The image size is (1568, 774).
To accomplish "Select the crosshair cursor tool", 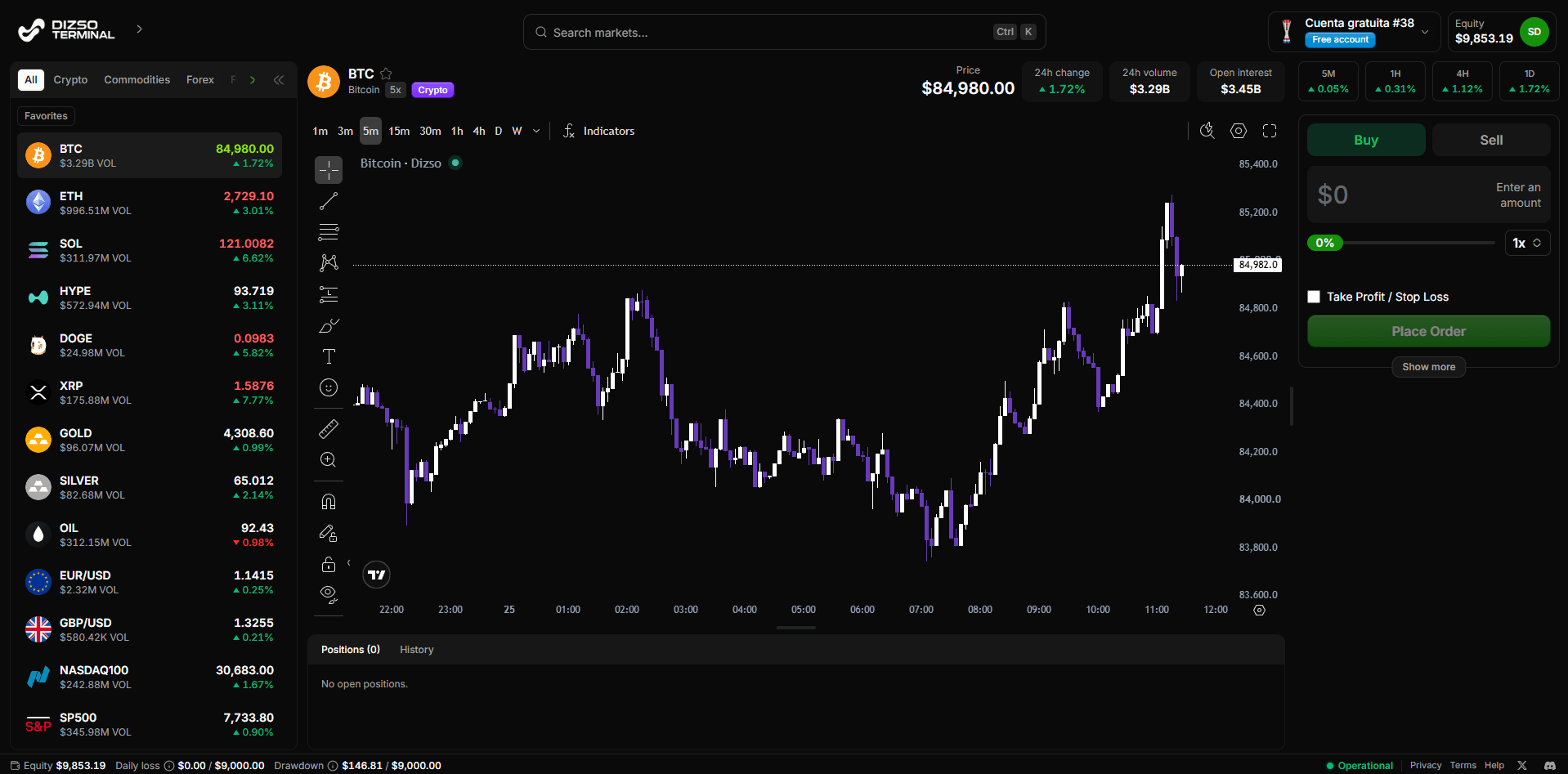I will pos(329,170).
